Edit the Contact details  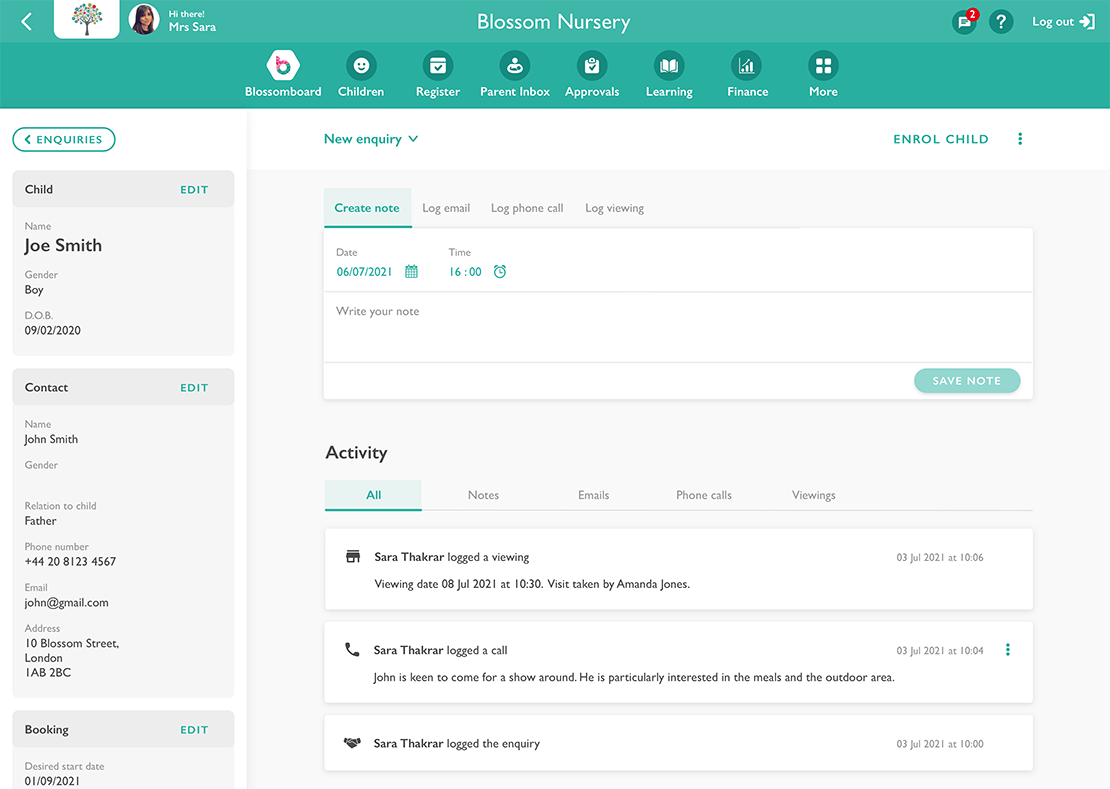pos(194,387)
